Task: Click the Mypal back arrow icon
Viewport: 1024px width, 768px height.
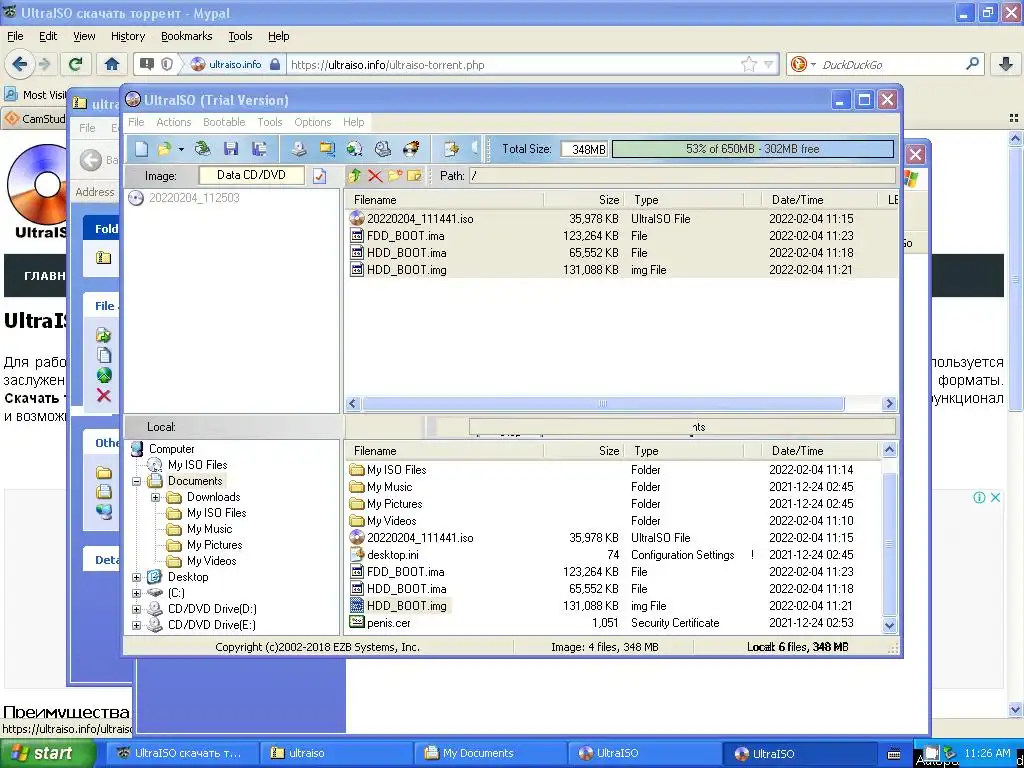Action: (20, 64)
